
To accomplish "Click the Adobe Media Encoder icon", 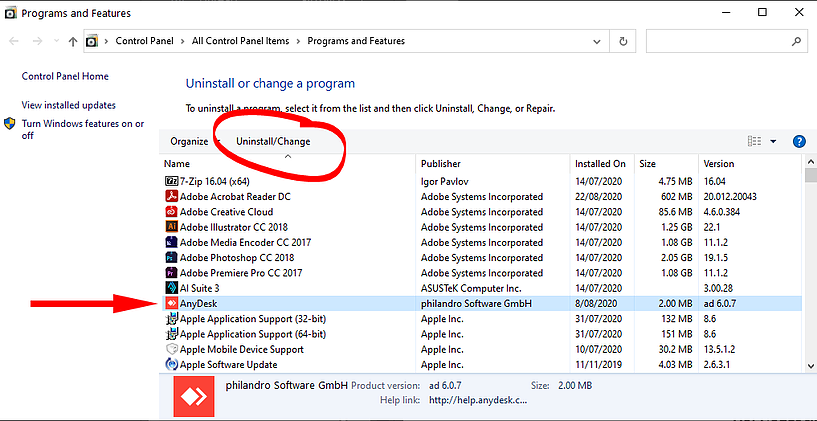I will (x=171, y=242).
